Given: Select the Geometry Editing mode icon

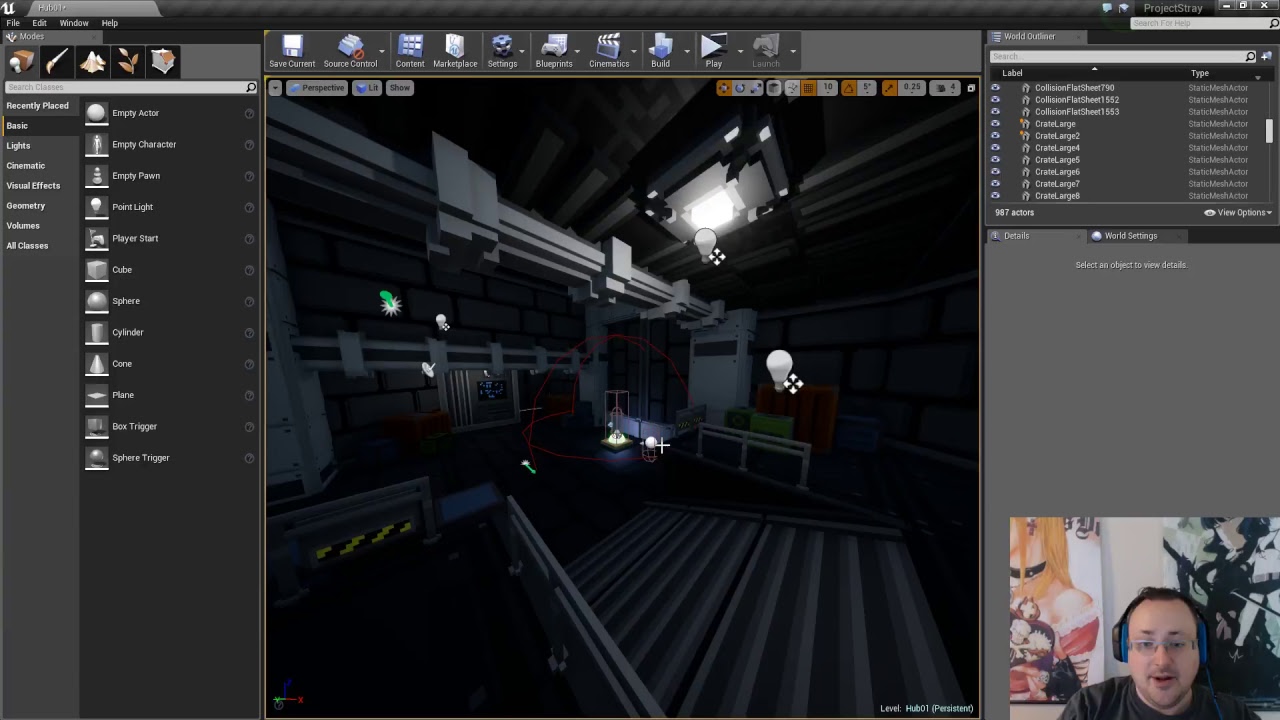Looking at the screenshot, I should pyautogui.click(x=164, y=62).
